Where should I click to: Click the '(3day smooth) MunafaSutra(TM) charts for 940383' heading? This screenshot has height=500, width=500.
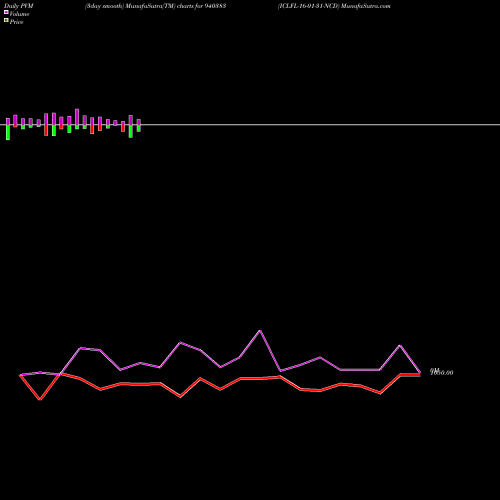click(x=156, y=6)
